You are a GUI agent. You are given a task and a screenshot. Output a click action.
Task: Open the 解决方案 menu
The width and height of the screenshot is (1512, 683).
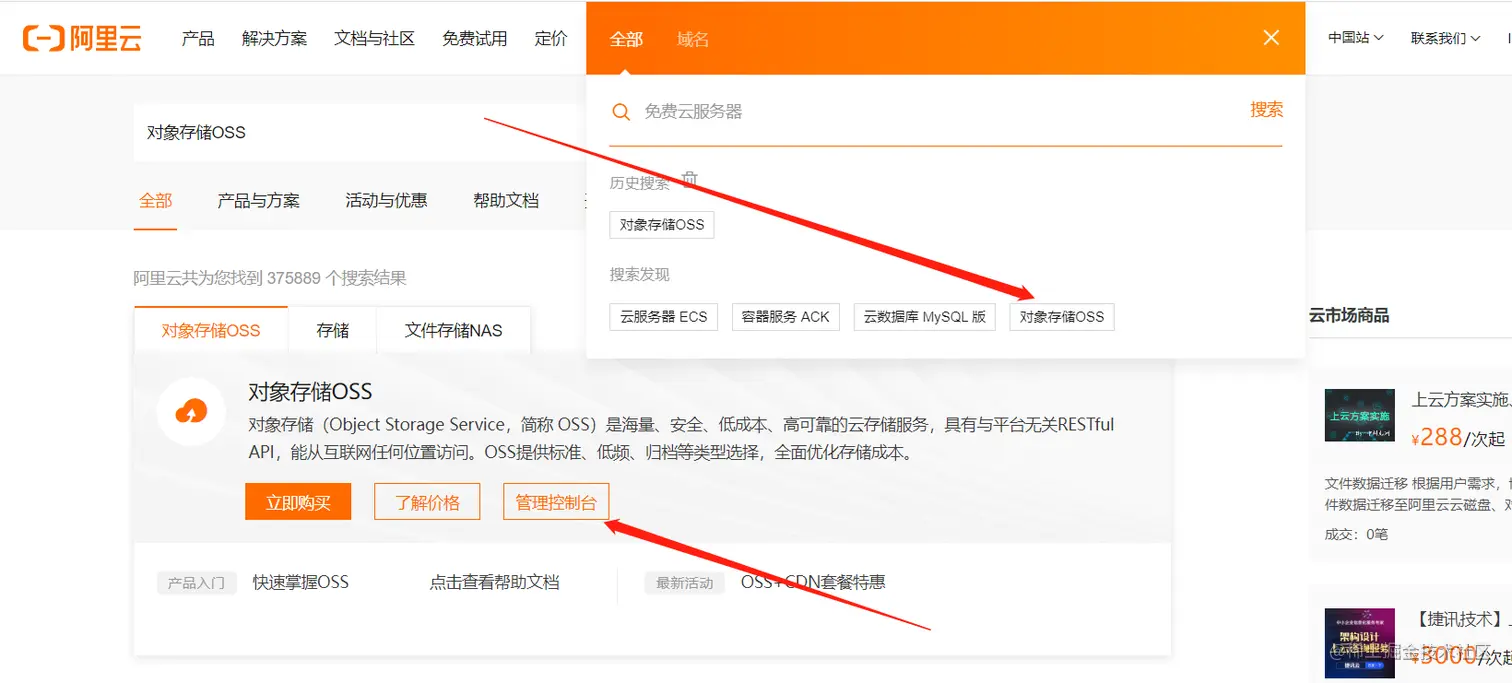click(275, 39)
